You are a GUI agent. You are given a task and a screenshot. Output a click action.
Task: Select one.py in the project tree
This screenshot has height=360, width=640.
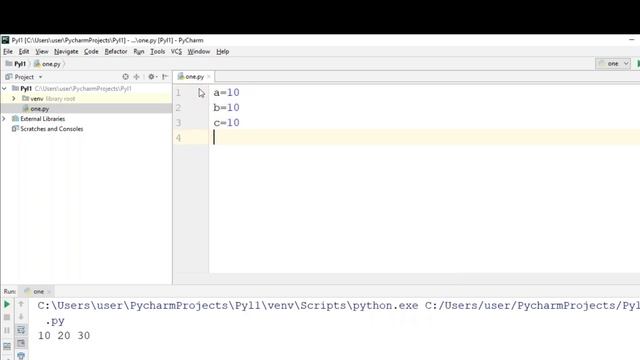[x=40, y=109]
